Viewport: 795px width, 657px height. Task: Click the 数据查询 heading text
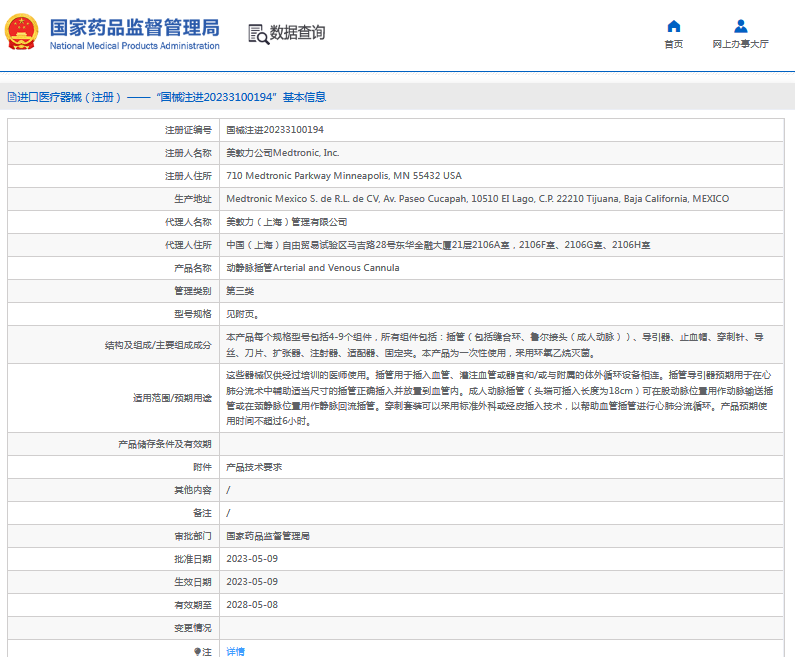click(x=297, y=32)
